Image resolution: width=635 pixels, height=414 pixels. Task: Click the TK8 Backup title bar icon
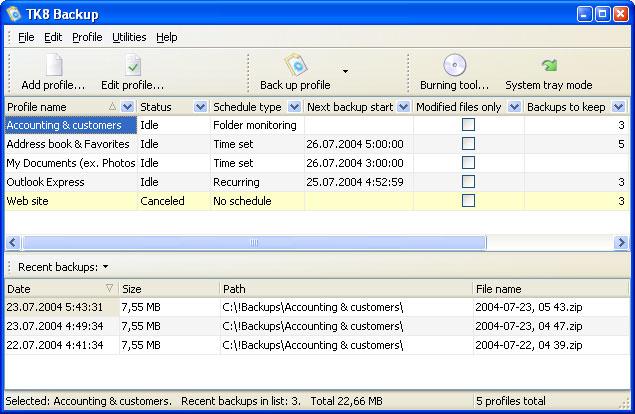(x=13, y=14)
